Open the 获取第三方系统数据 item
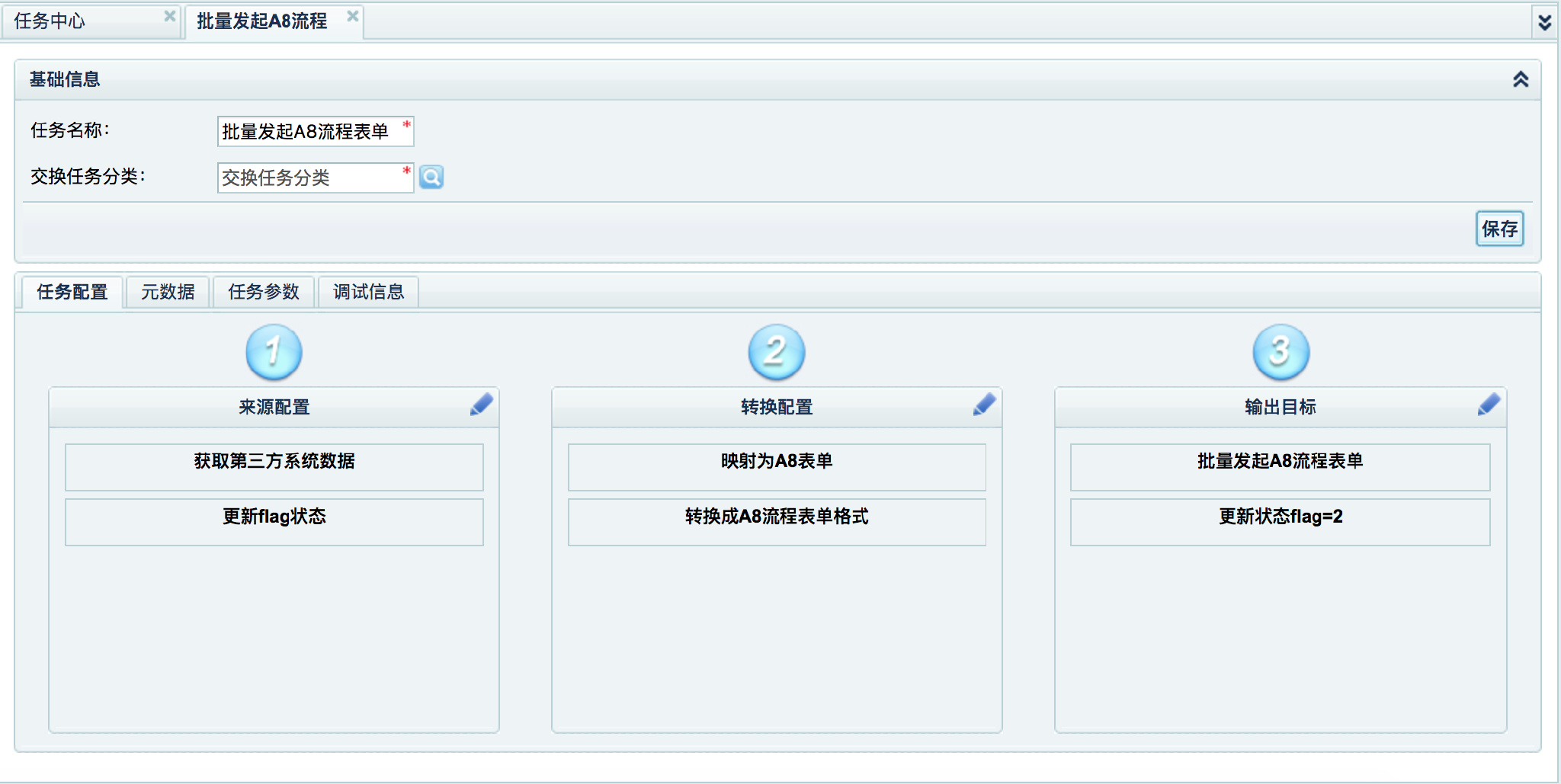Screen dimensions: 1561x784 coord(274,467)
